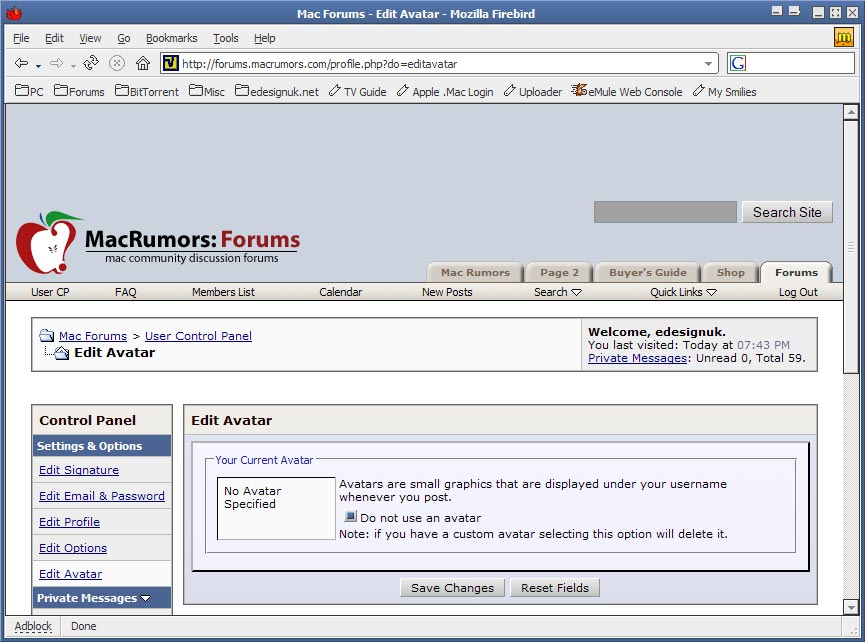Click the Back navigation arrow
The image size is (865, 642).
[x=22, y=63]
